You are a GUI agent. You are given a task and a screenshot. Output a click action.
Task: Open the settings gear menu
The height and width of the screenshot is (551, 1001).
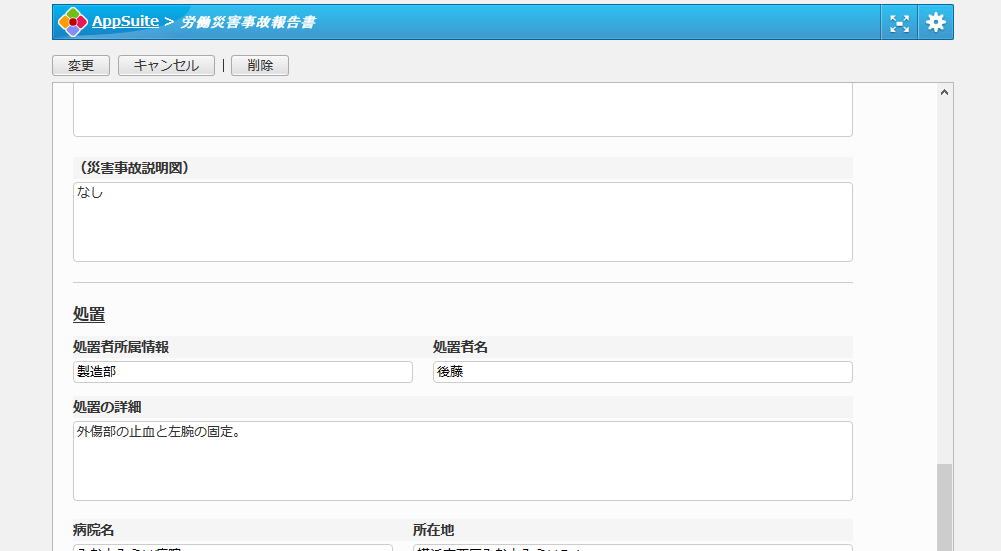(935, 22)
